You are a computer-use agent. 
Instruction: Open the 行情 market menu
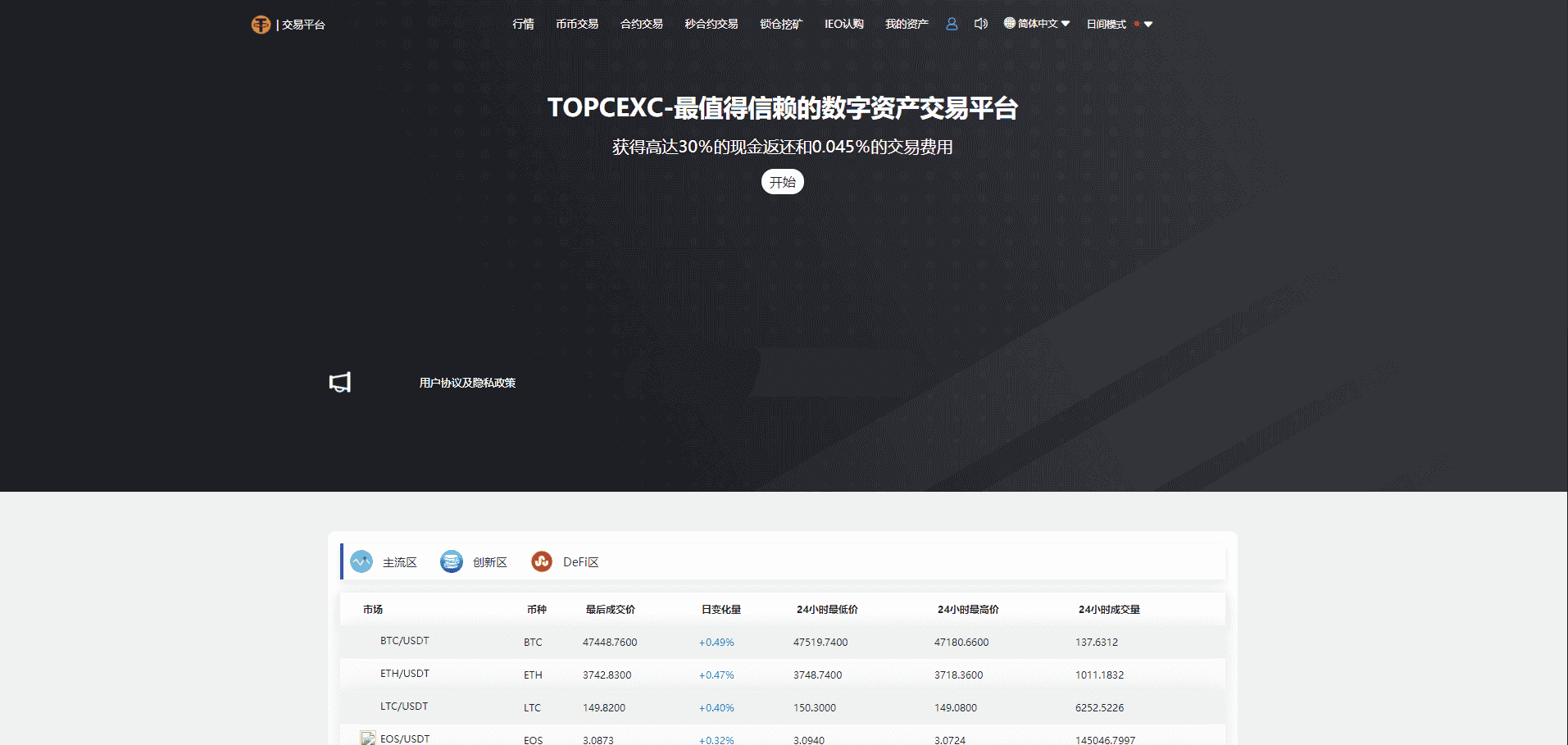[523, 24]
